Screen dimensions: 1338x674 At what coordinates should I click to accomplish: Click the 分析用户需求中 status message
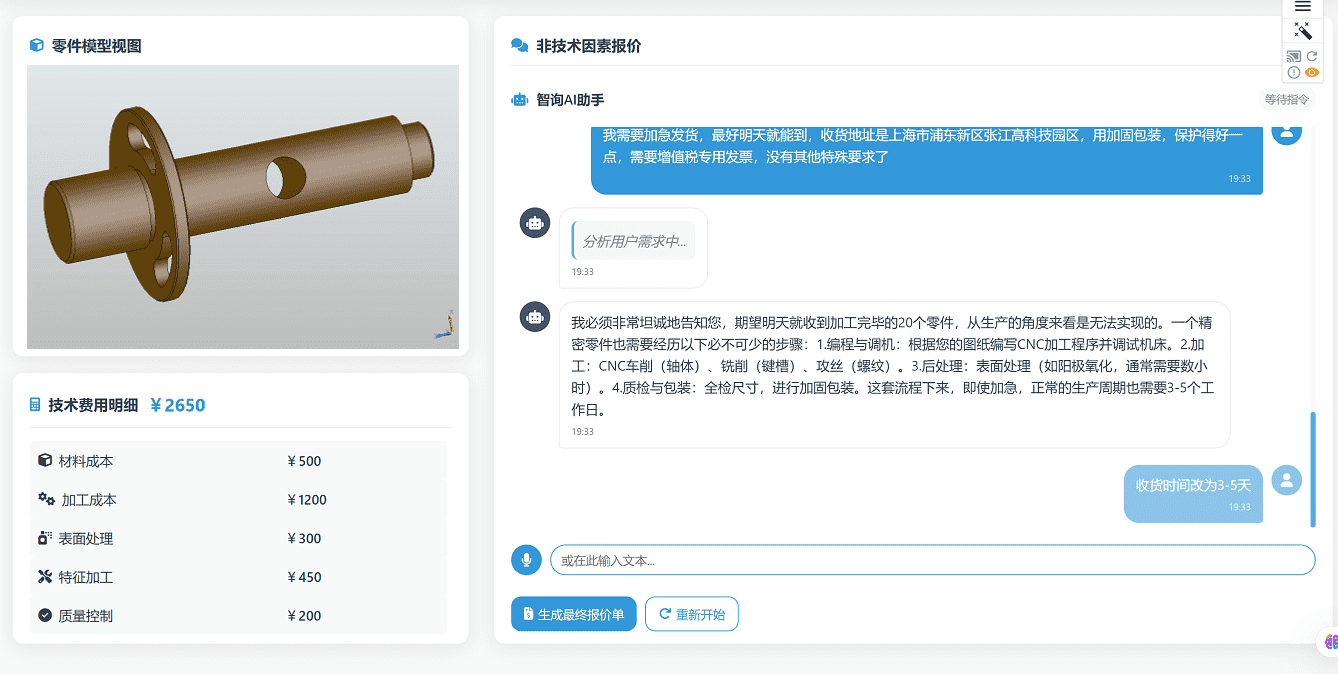[x=634, y=242]
